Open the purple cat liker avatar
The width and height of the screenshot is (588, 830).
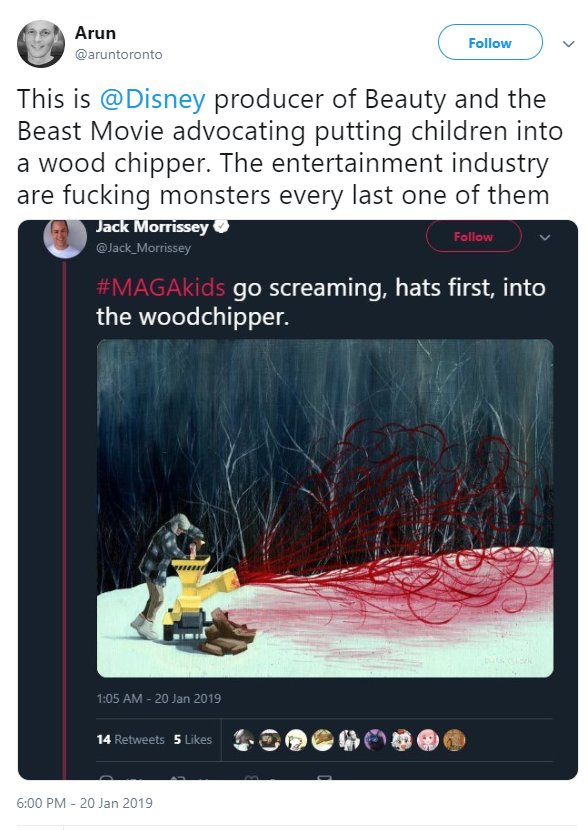(375, 740)
